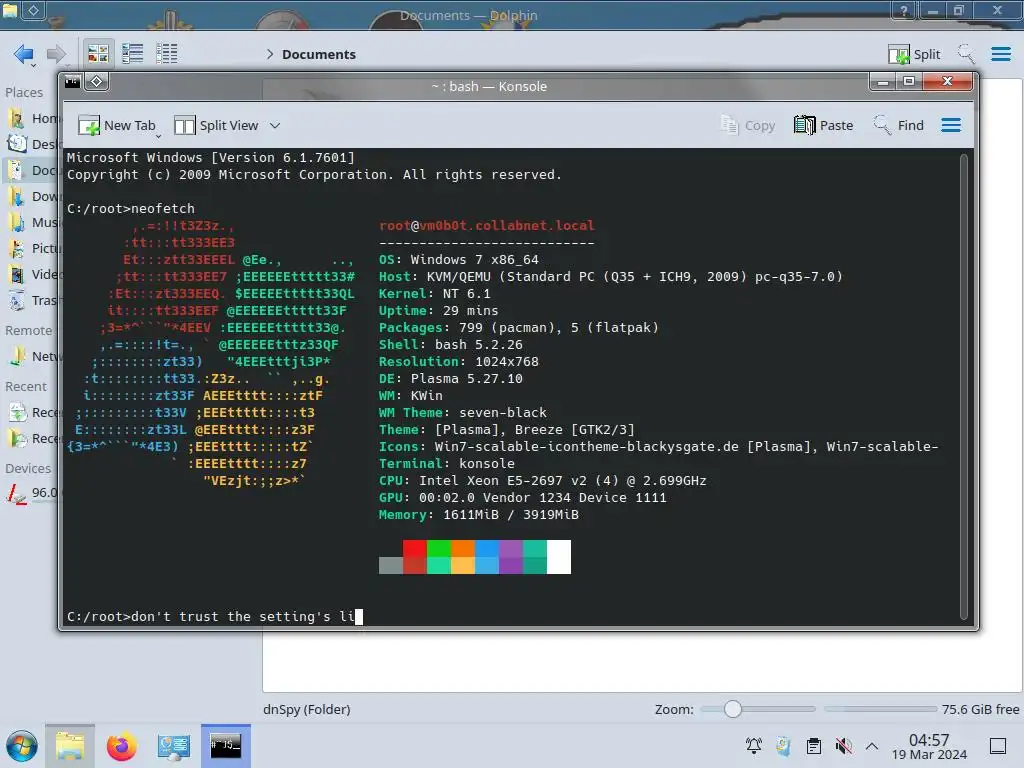
Task: Expand Split View dropdown arrow
Action: click(x=275, y=125)
